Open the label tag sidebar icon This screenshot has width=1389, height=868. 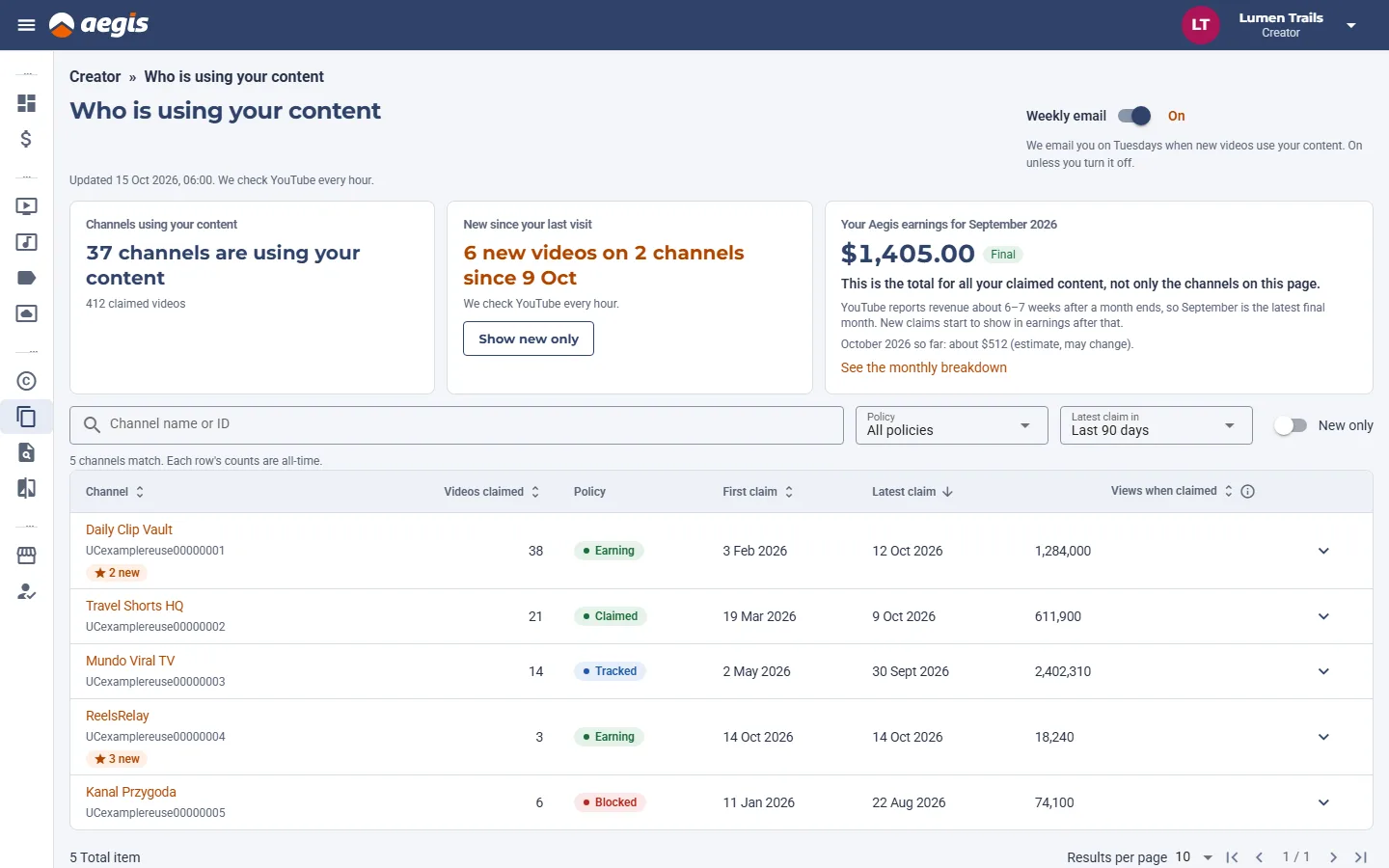coord(27,278)
